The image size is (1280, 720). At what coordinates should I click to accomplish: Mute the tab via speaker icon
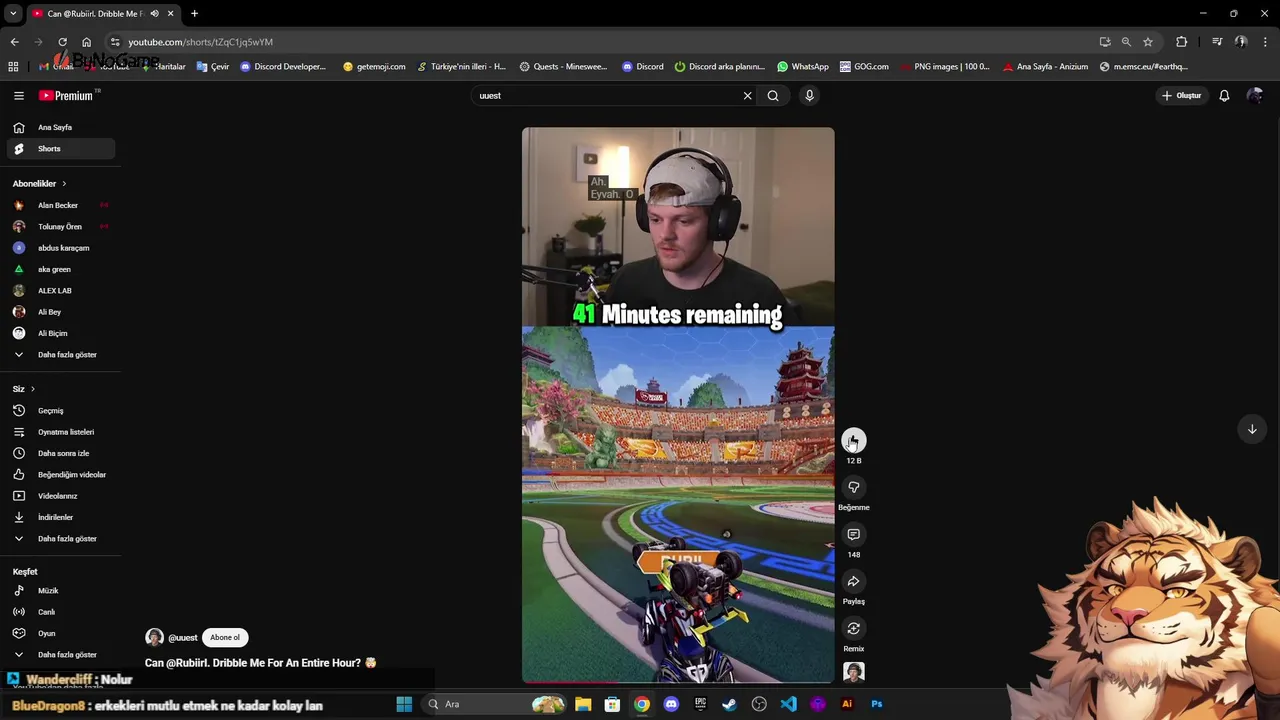click(154, 14)
